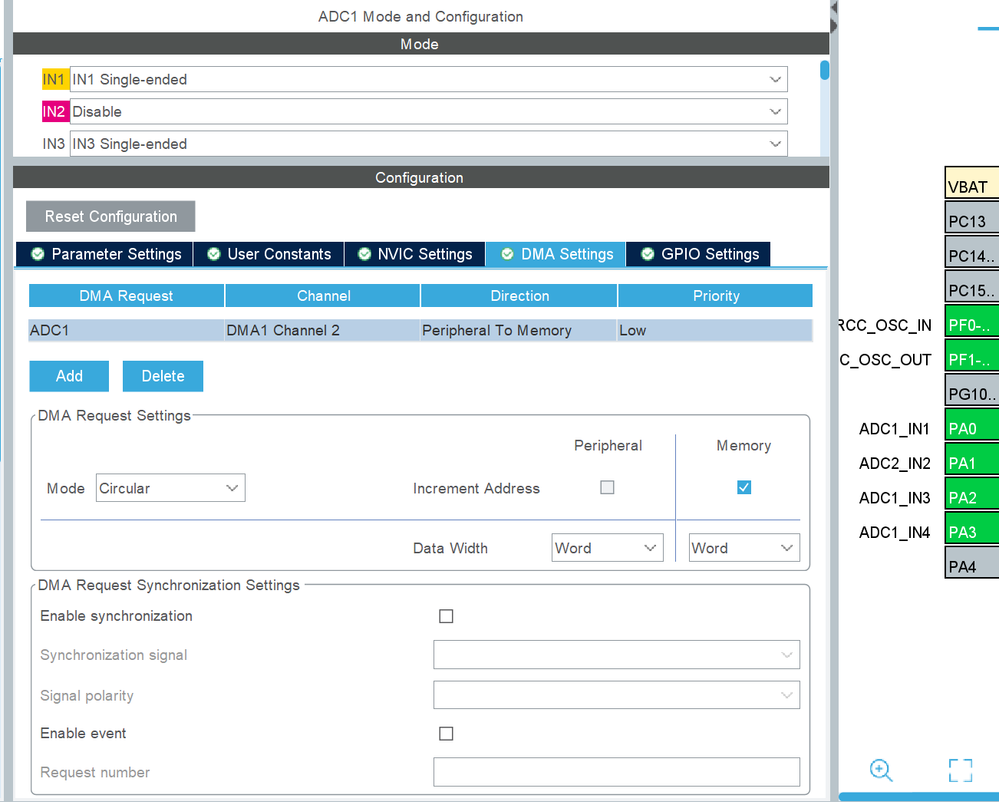The width and height of the screenshot is (999, 802).
Task: Click the ADC2_IN2 pin label
Action: tap(894, 463)
